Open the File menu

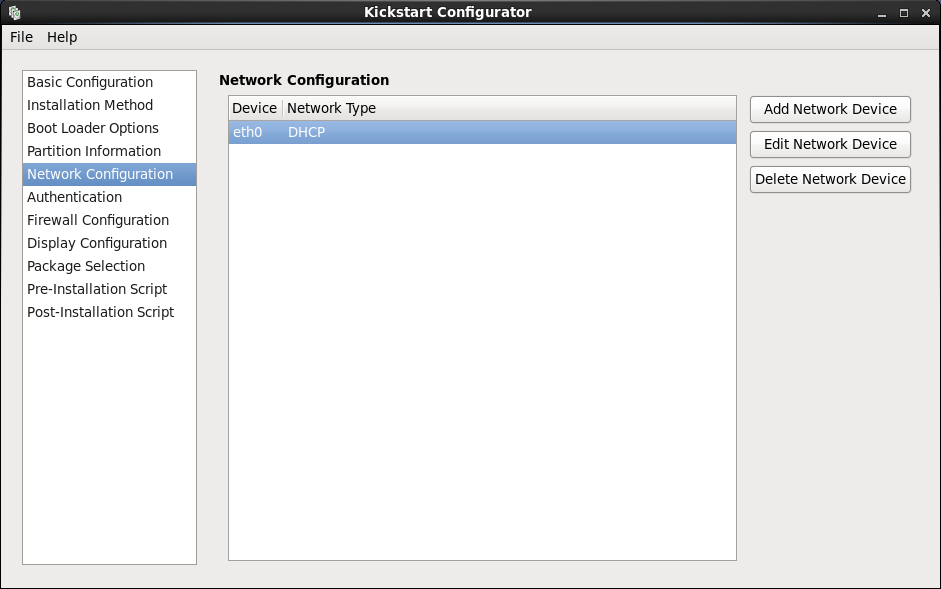pos(21,37)
